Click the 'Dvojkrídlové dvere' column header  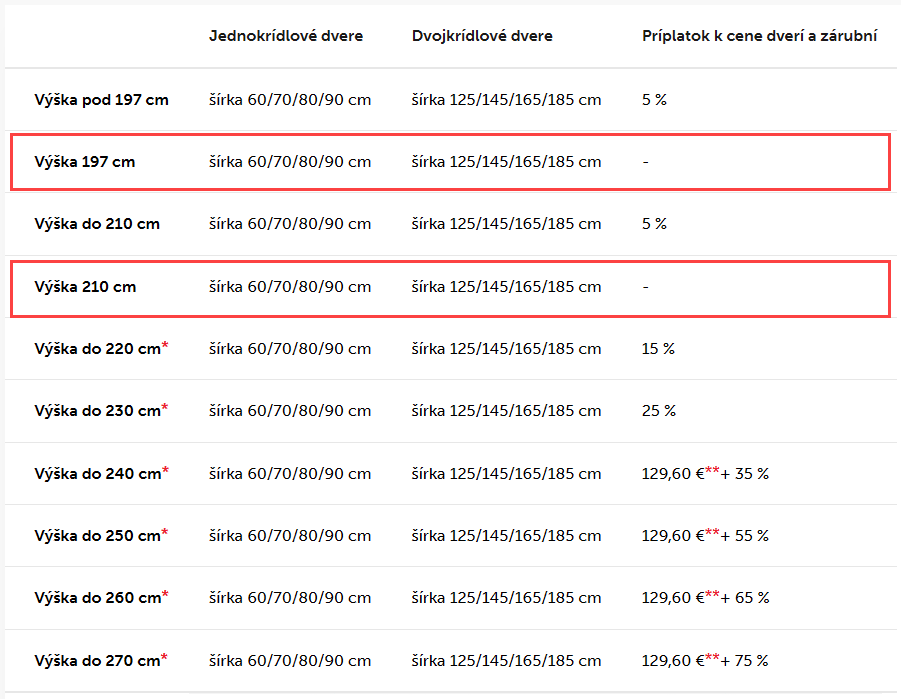482,36
